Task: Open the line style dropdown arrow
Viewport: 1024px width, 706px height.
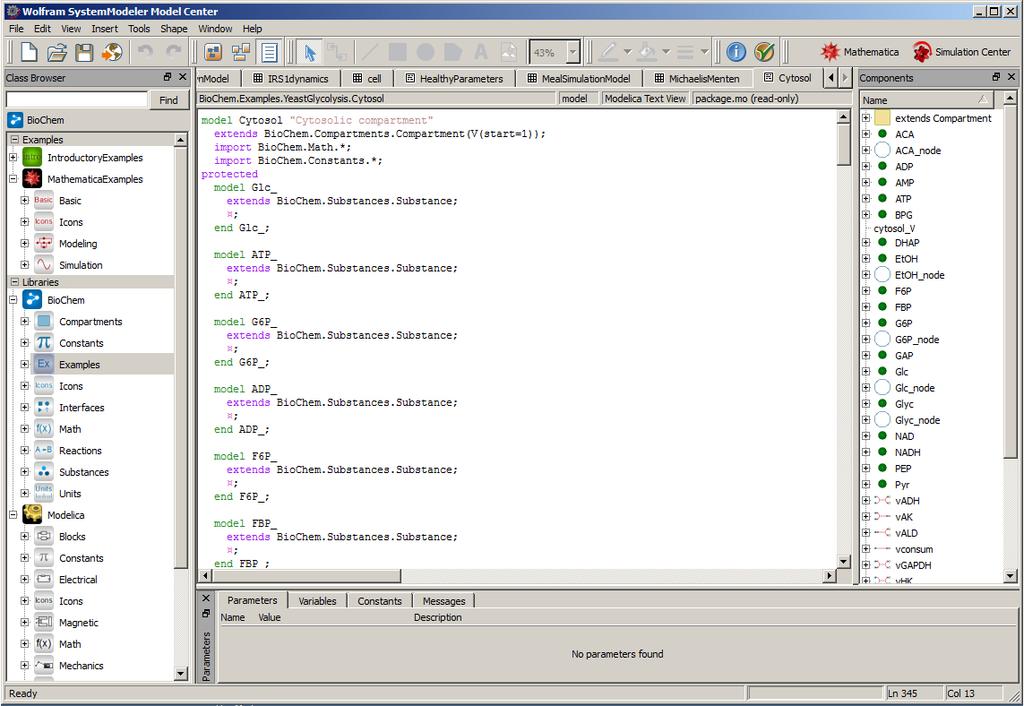Action: 704,52
